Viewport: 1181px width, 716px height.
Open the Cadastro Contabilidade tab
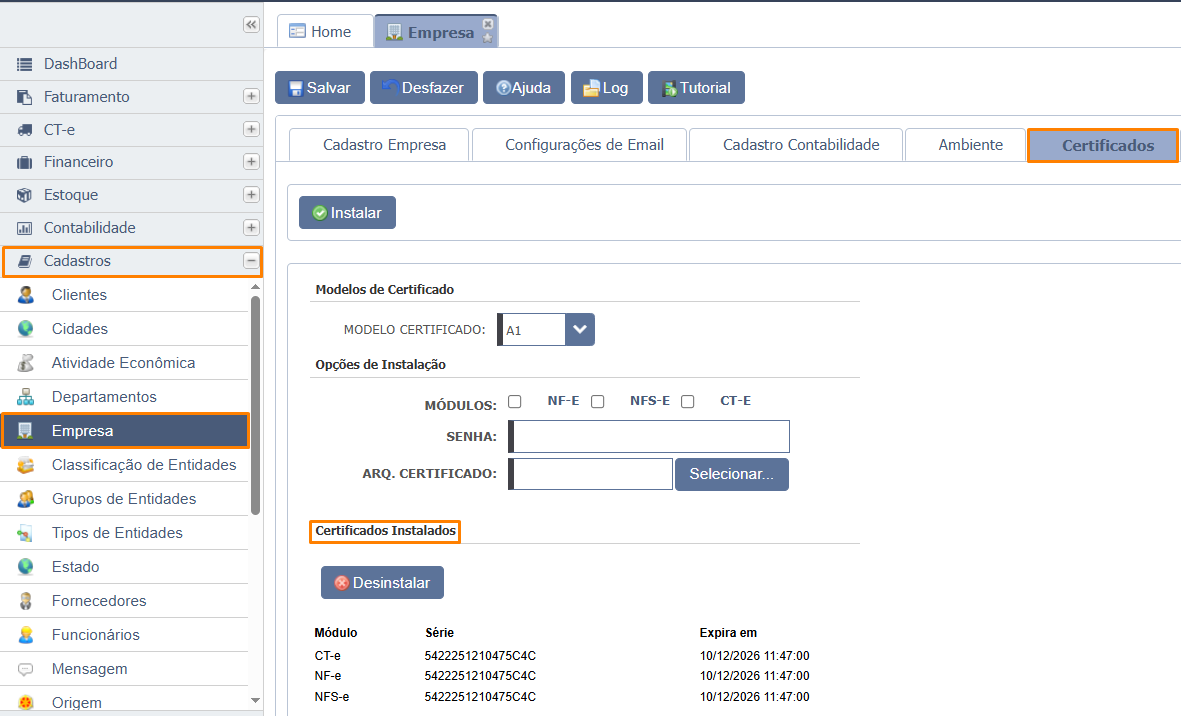tap(796, 145)
